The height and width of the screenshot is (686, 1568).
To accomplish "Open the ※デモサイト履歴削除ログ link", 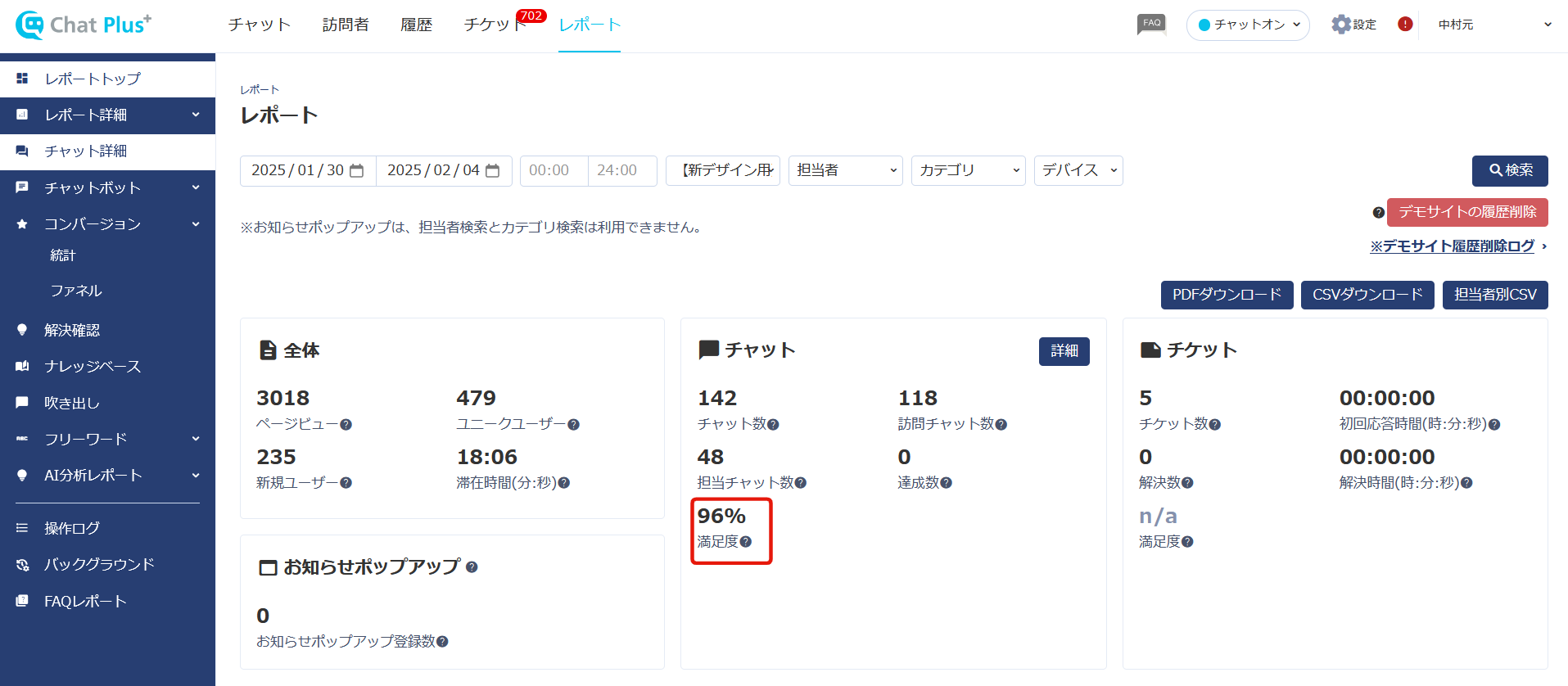I will click(1452, 246).
